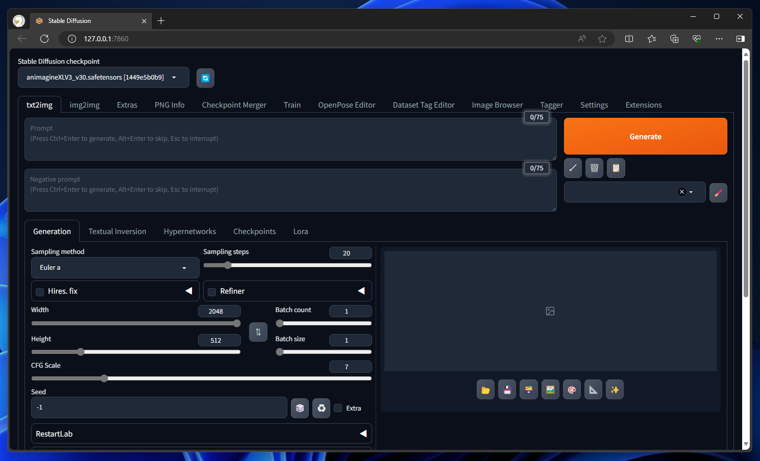The image size is (760, 461).
Task: Apply styles with clipboard icon
Action: pyautogui.click(x=616, y=168)
